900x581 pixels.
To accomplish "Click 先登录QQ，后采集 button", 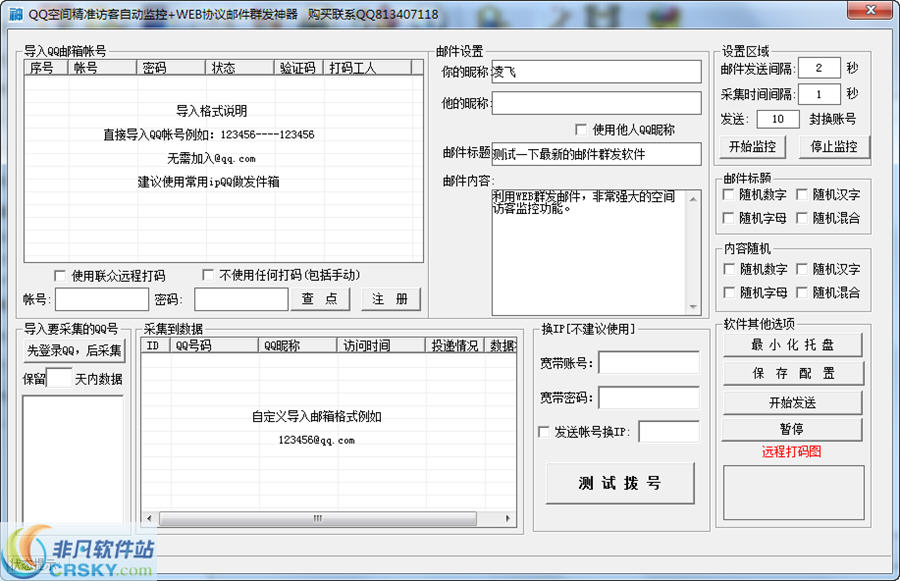I will pos(74,350).
